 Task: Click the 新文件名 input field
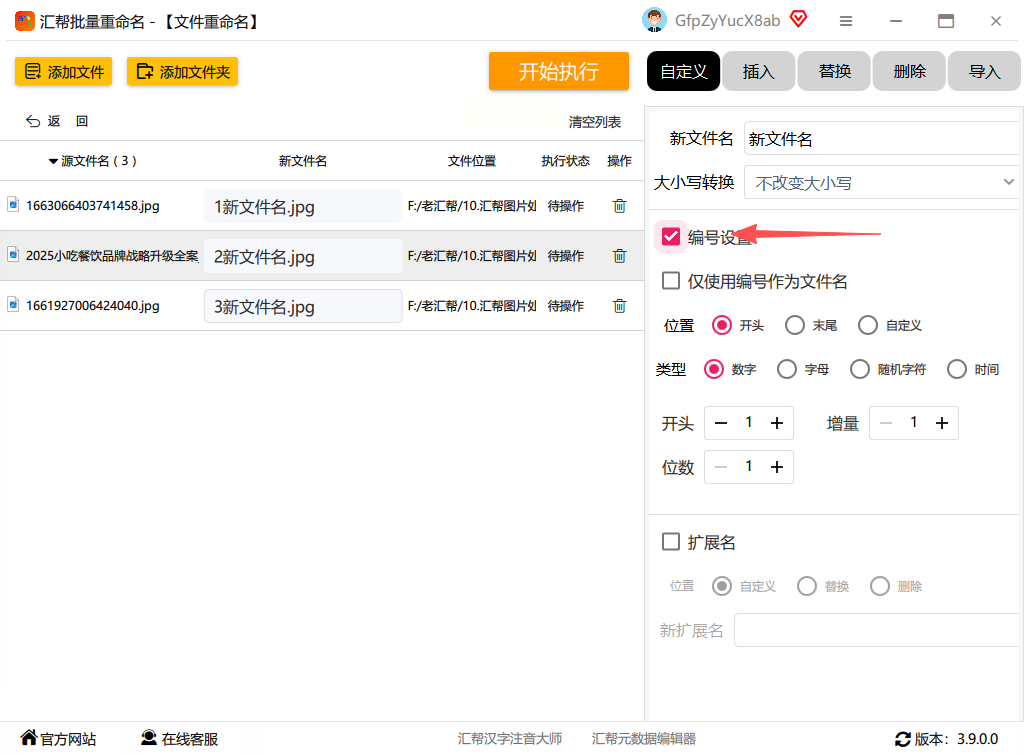pos(880,139)
